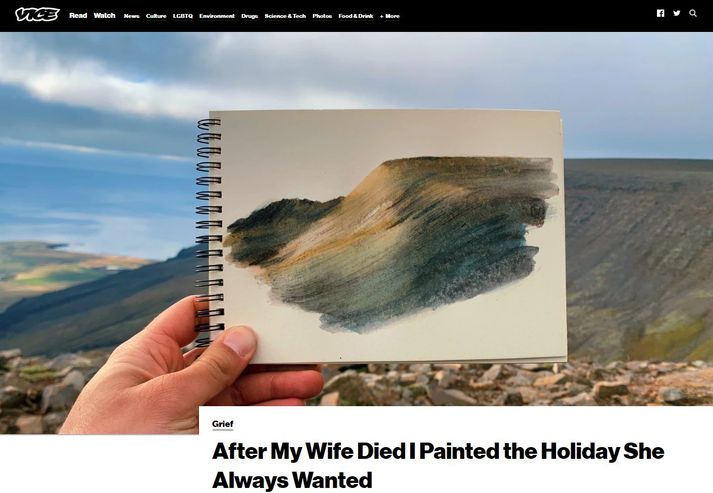713x493 pixels.
Task: Select the LGBTQ menu item
Action: (x=182, y=16)
